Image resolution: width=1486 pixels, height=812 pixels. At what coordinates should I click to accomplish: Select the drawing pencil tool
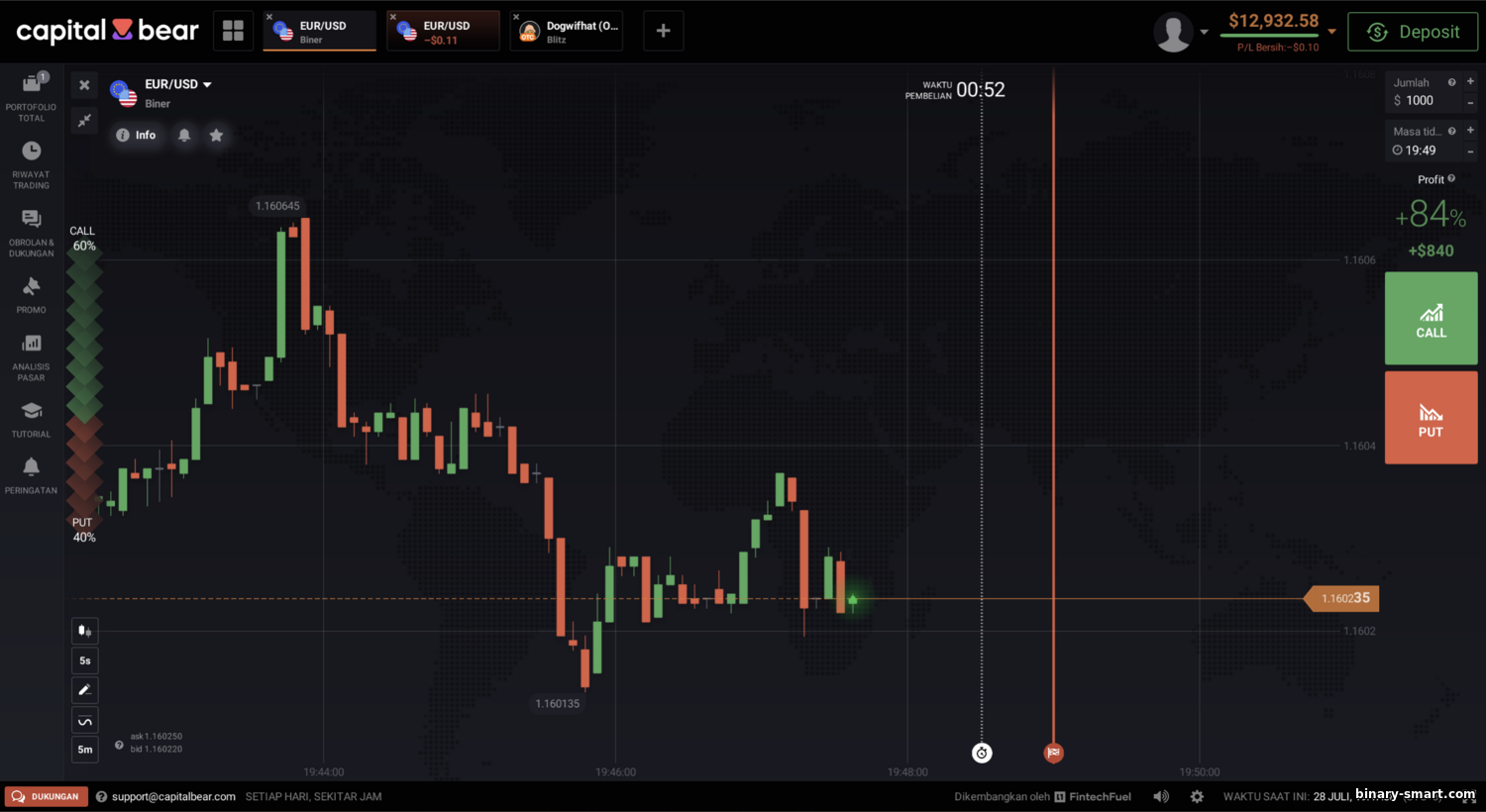pos(85,690)
